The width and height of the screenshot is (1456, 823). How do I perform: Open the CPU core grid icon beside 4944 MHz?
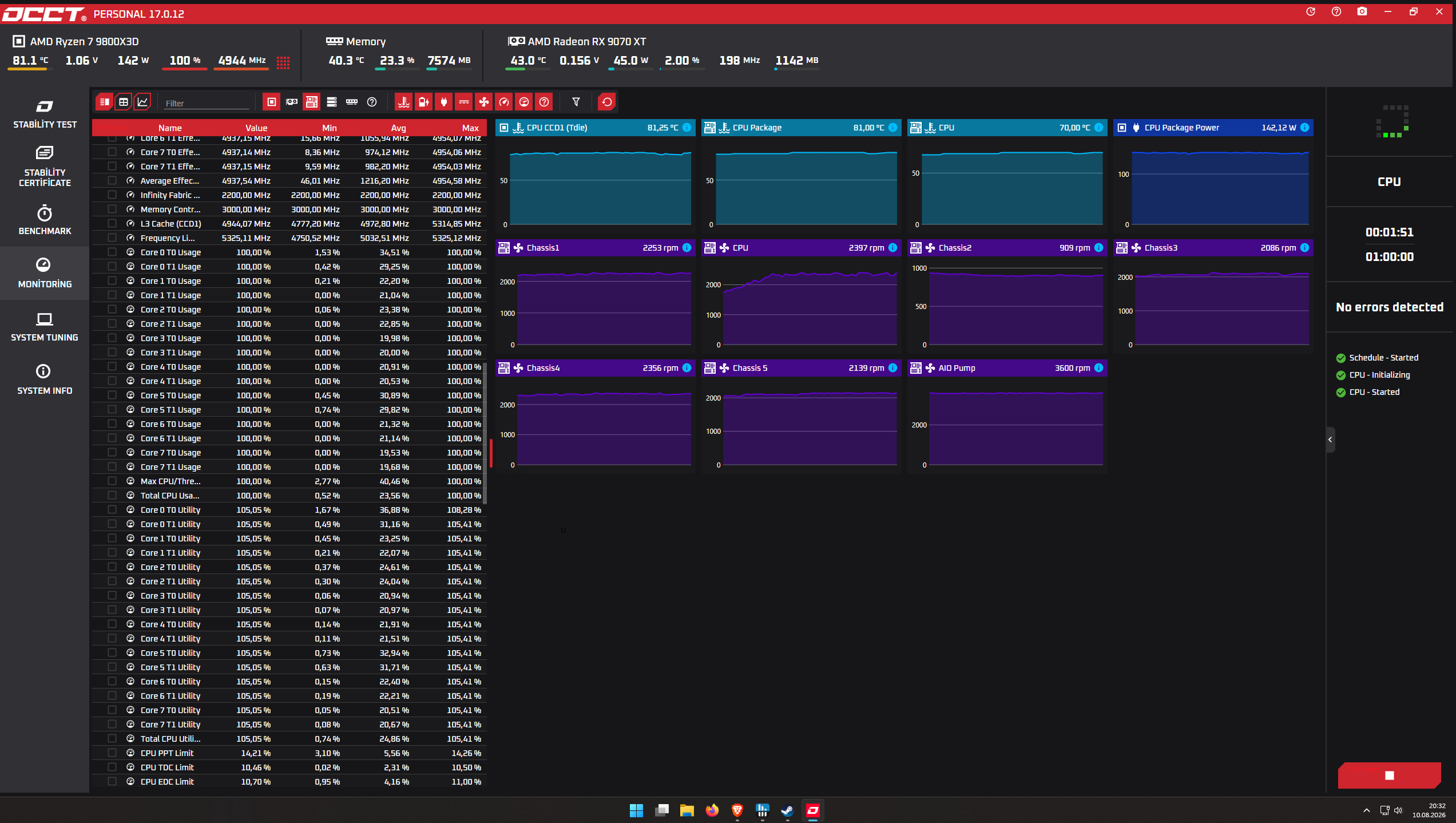[283, 62]
